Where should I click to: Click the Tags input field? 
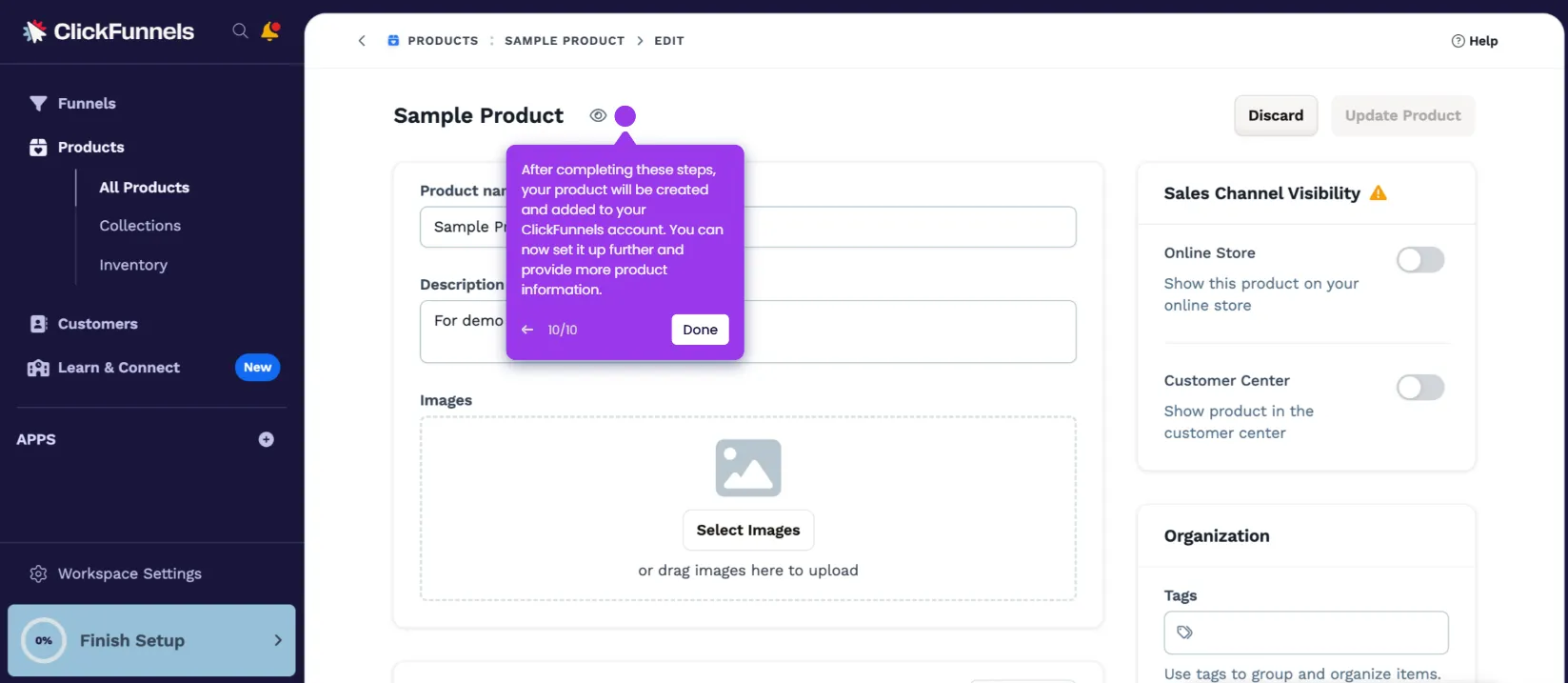pos(1306,633)
